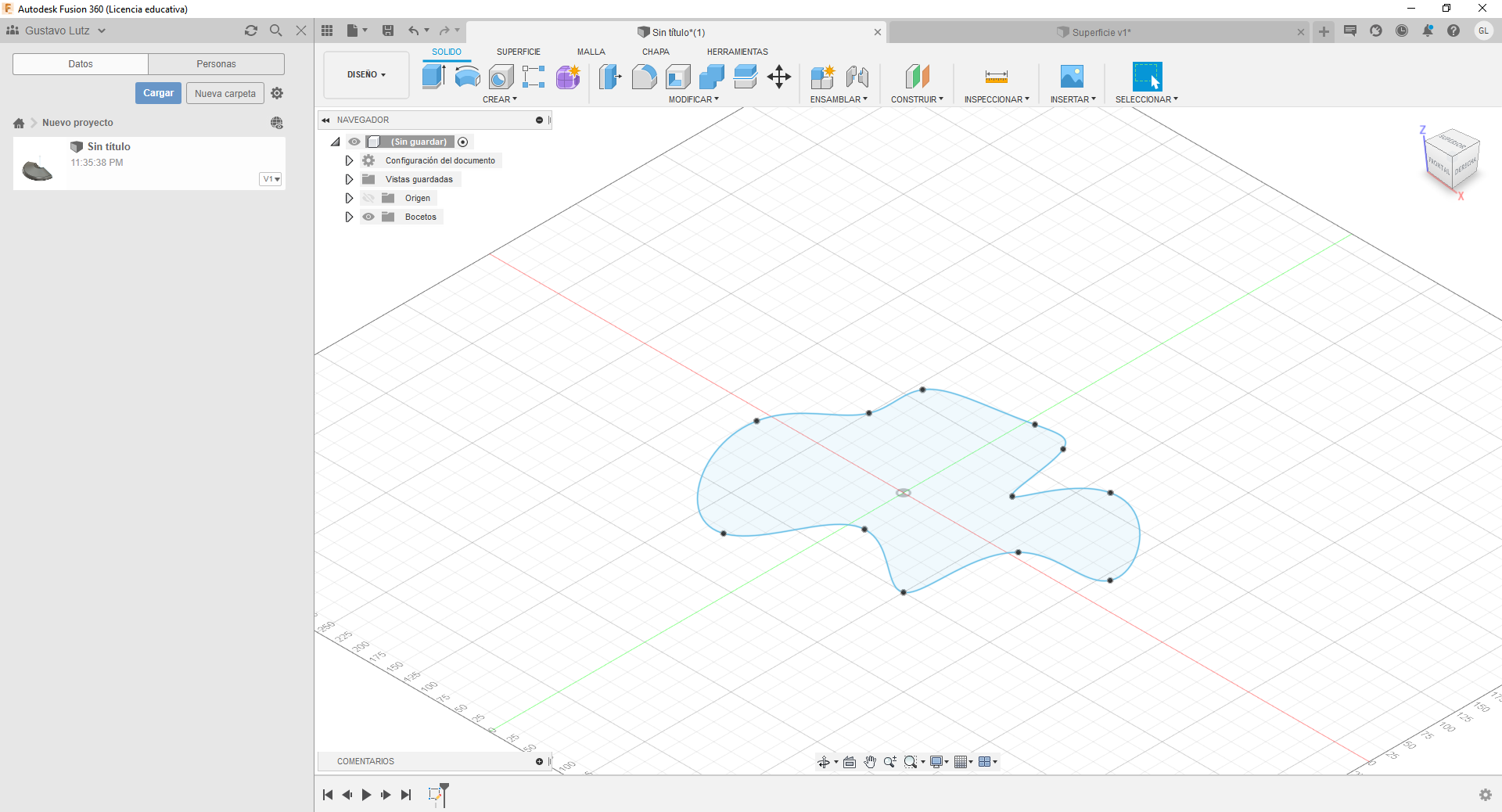1502x812 pixels.
Task: Click the Zoom Window fit icon
Action: [x=911, y=762]
